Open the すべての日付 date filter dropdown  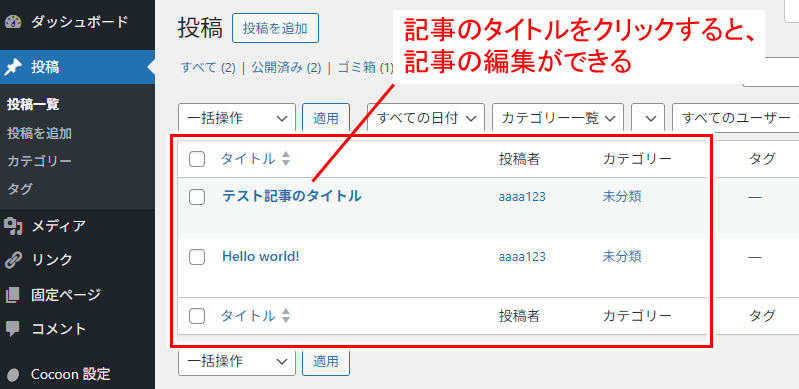(x=425, y=118)
